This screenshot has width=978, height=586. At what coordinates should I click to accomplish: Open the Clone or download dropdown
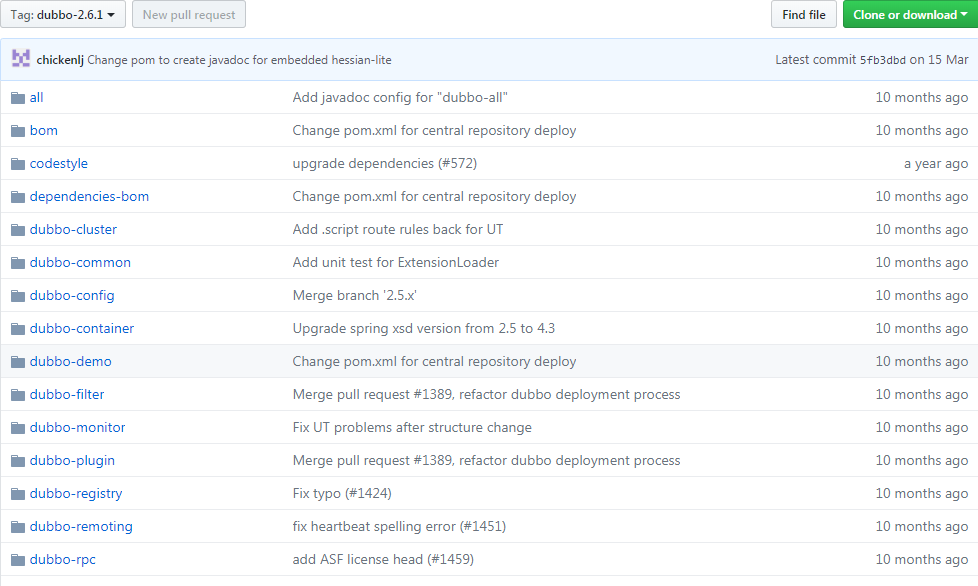pos(910,14)
